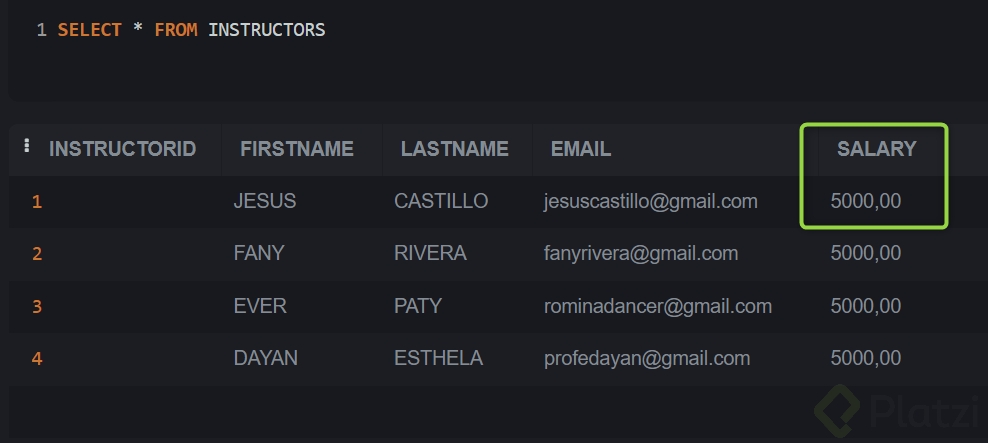Click the ESTHELA last name cell
Image resolution: width=988 pixels, height=443 pixels.
[x=438, y=357]
